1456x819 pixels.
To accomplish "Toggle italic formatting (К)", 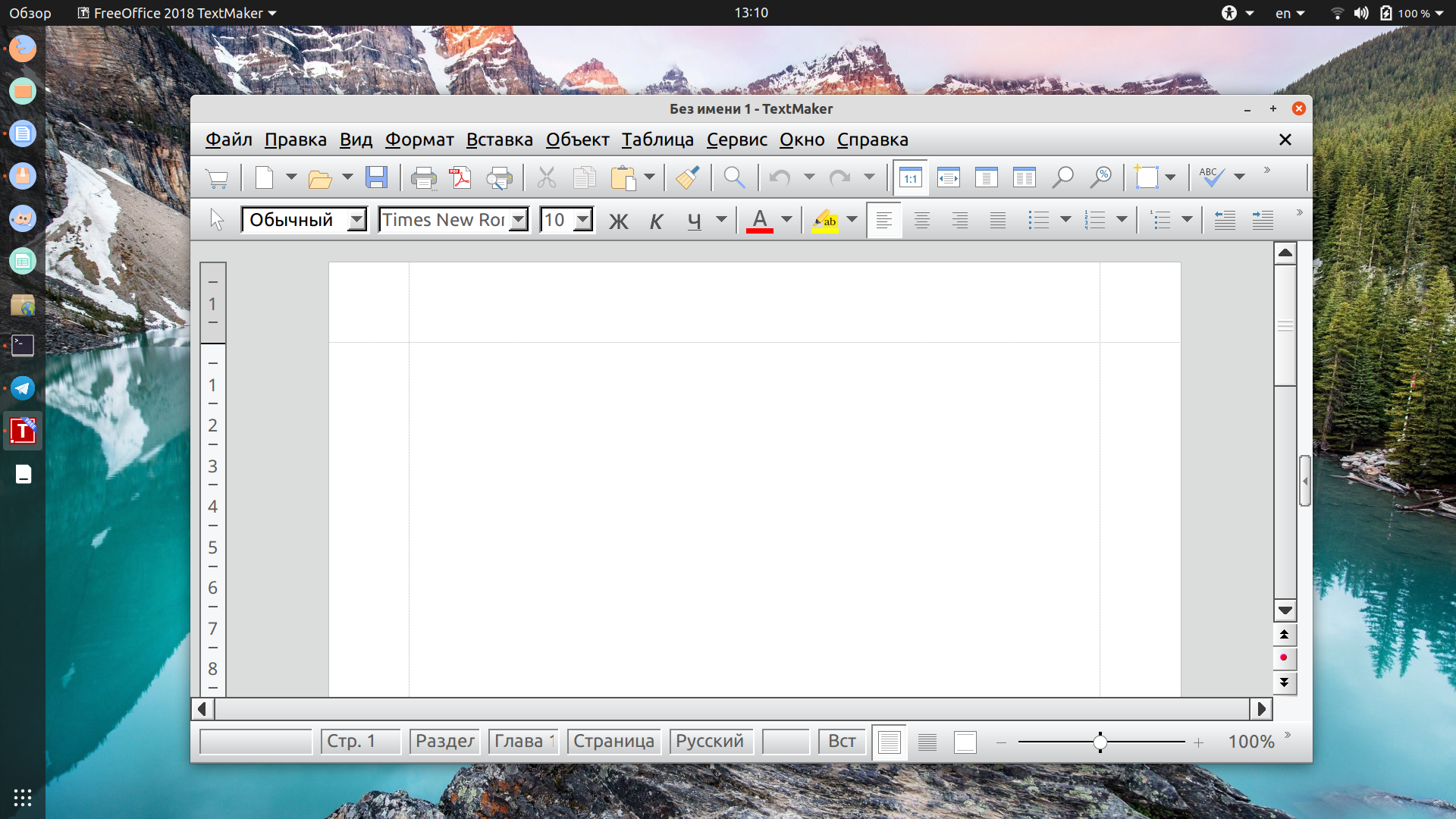I will coord(656,221).
